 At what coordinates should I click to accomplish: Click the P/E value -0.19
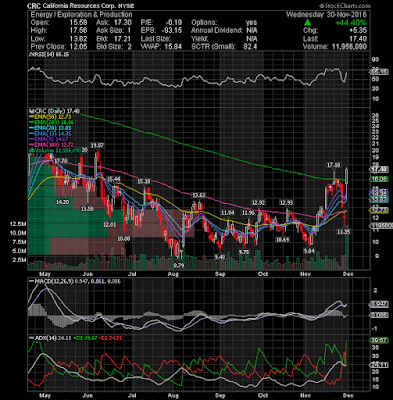tap(174, 23)
